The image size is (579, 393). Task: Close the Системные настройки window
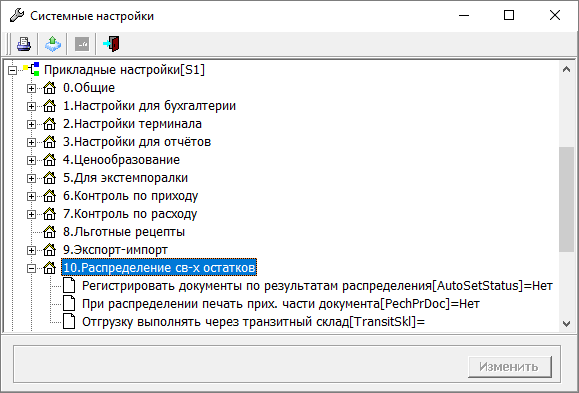pos(555,16)
